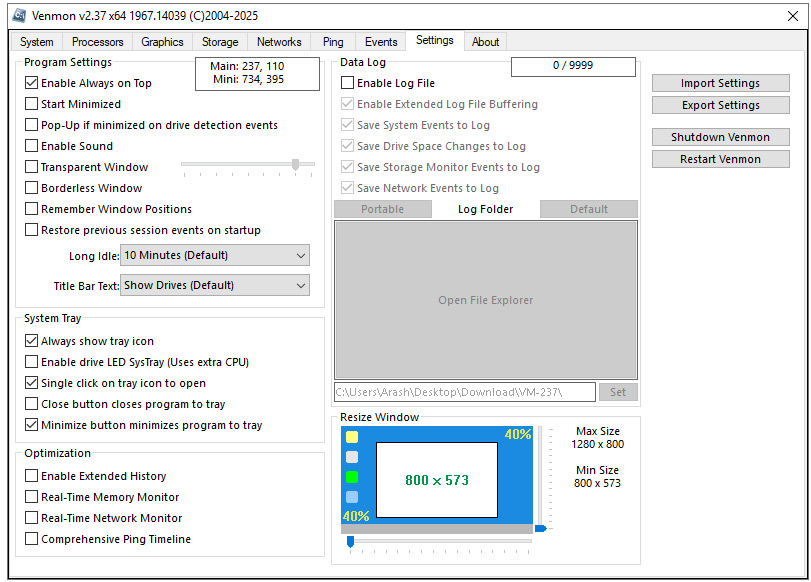This screenshot has height=582, width=811.
Task: Check Restore previous session events on startup
Action: point(32,230)
